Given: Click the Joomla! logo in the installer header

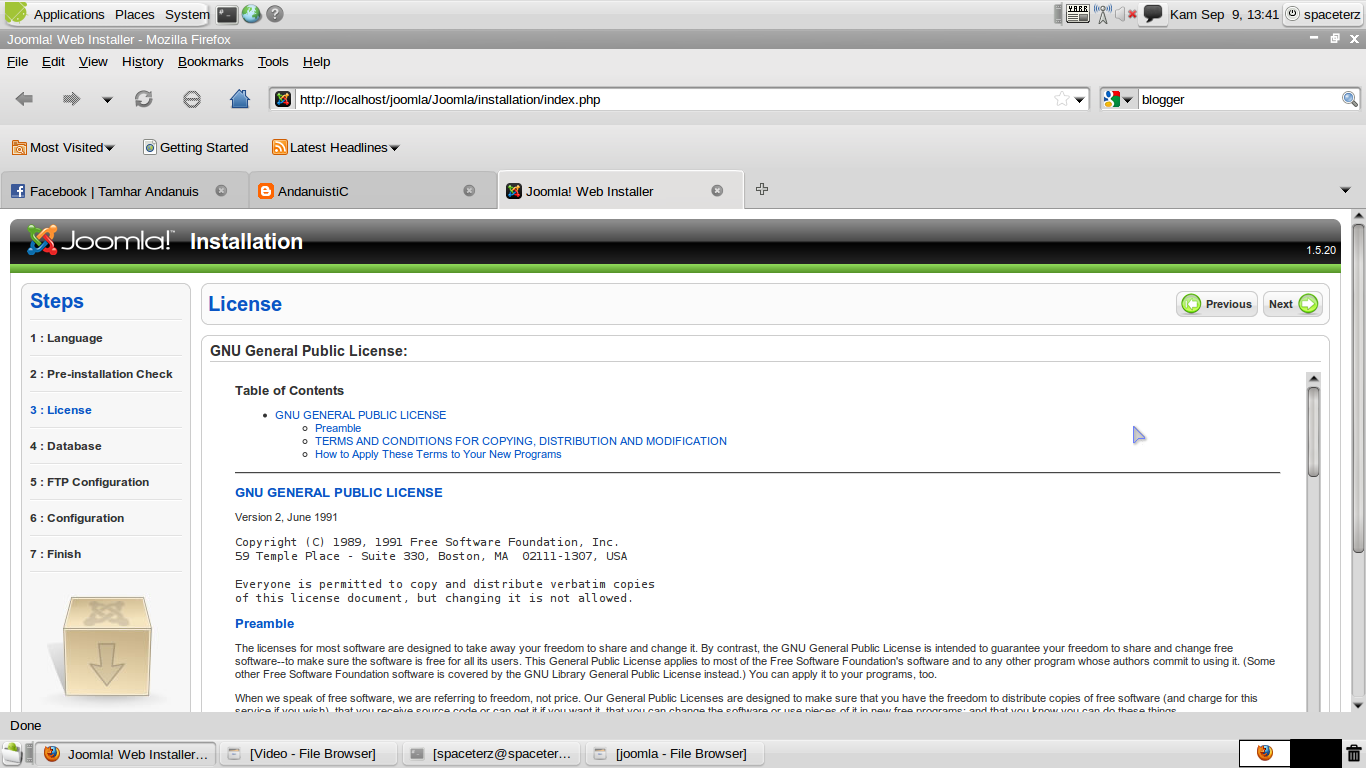Looking at the screenshot, I should click(100, 241).
